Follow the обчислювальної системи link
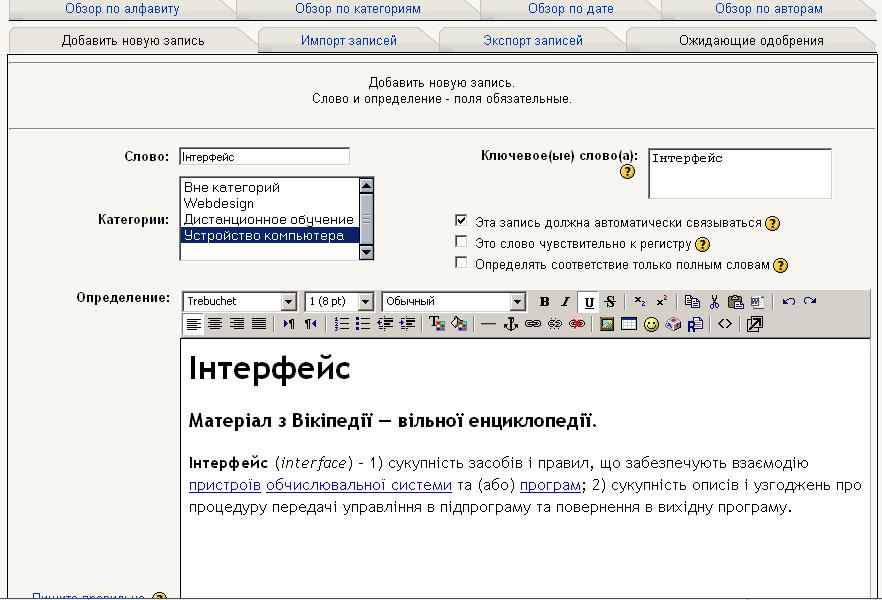The image size is (882, 600). (359, 485)
